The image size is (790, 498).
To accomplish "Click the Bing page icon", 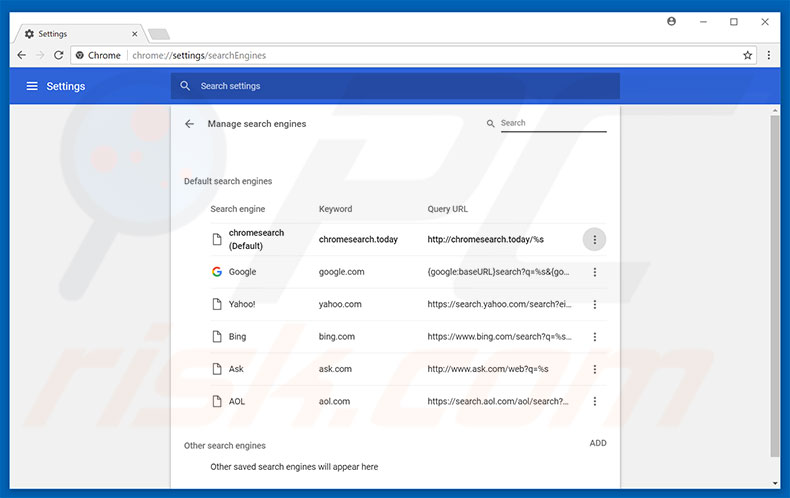I will pyautogui.click(x=217, y=337).
